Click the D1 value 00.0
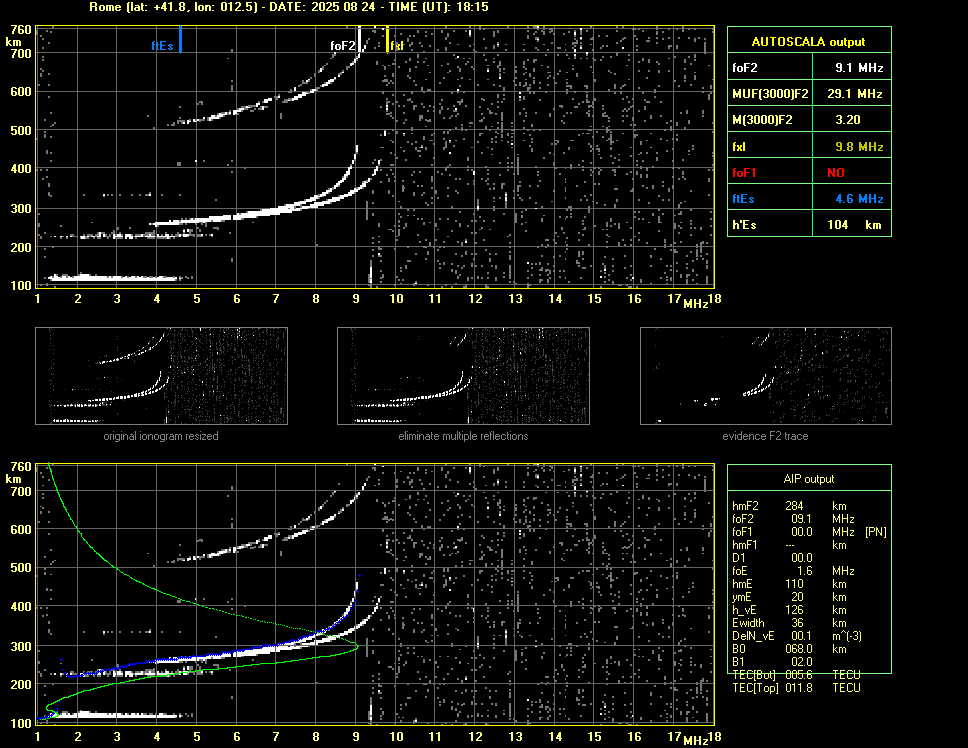Screen dimensions: 968x748 point(802,558)
